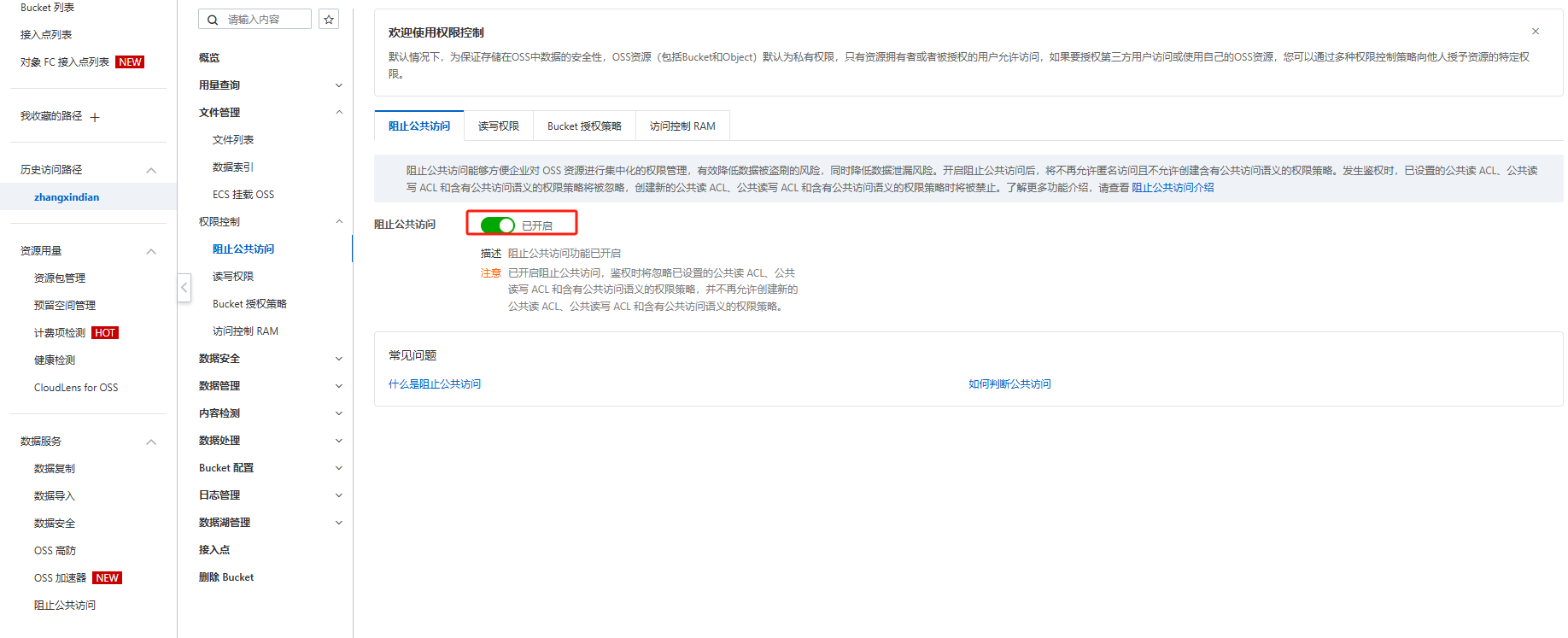Click the magnifier search icon in sidebar

(x=213, y=20)
